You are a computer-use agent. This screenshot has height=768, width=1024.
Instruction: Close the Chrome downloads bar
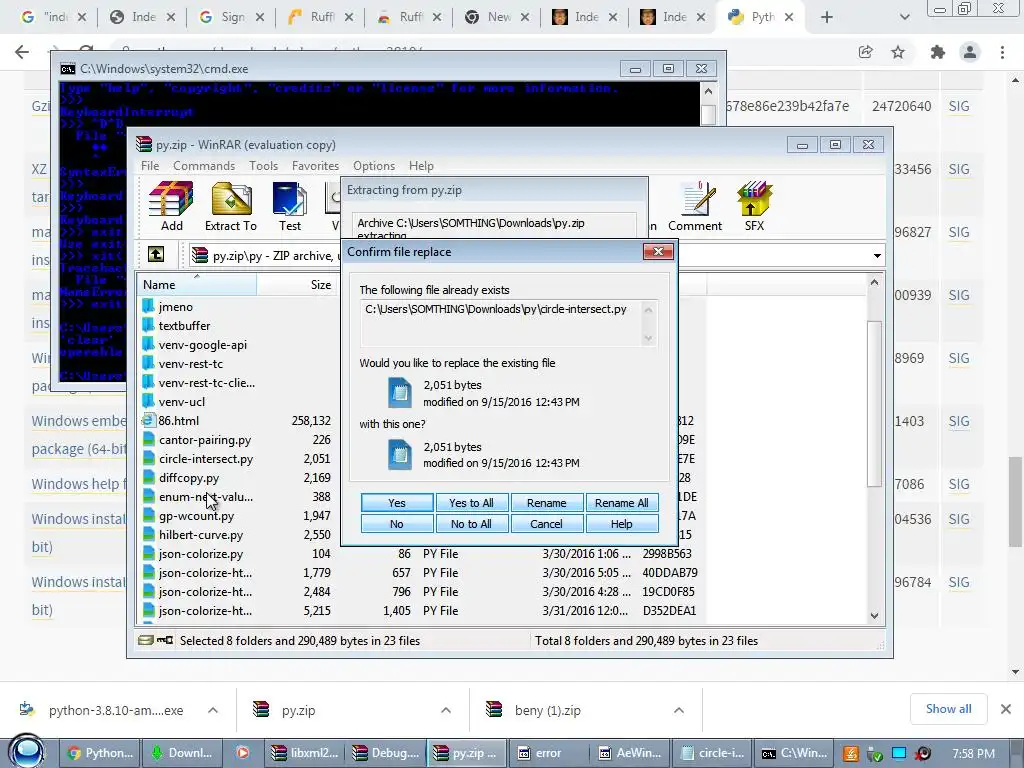[x=1006, y=709]
